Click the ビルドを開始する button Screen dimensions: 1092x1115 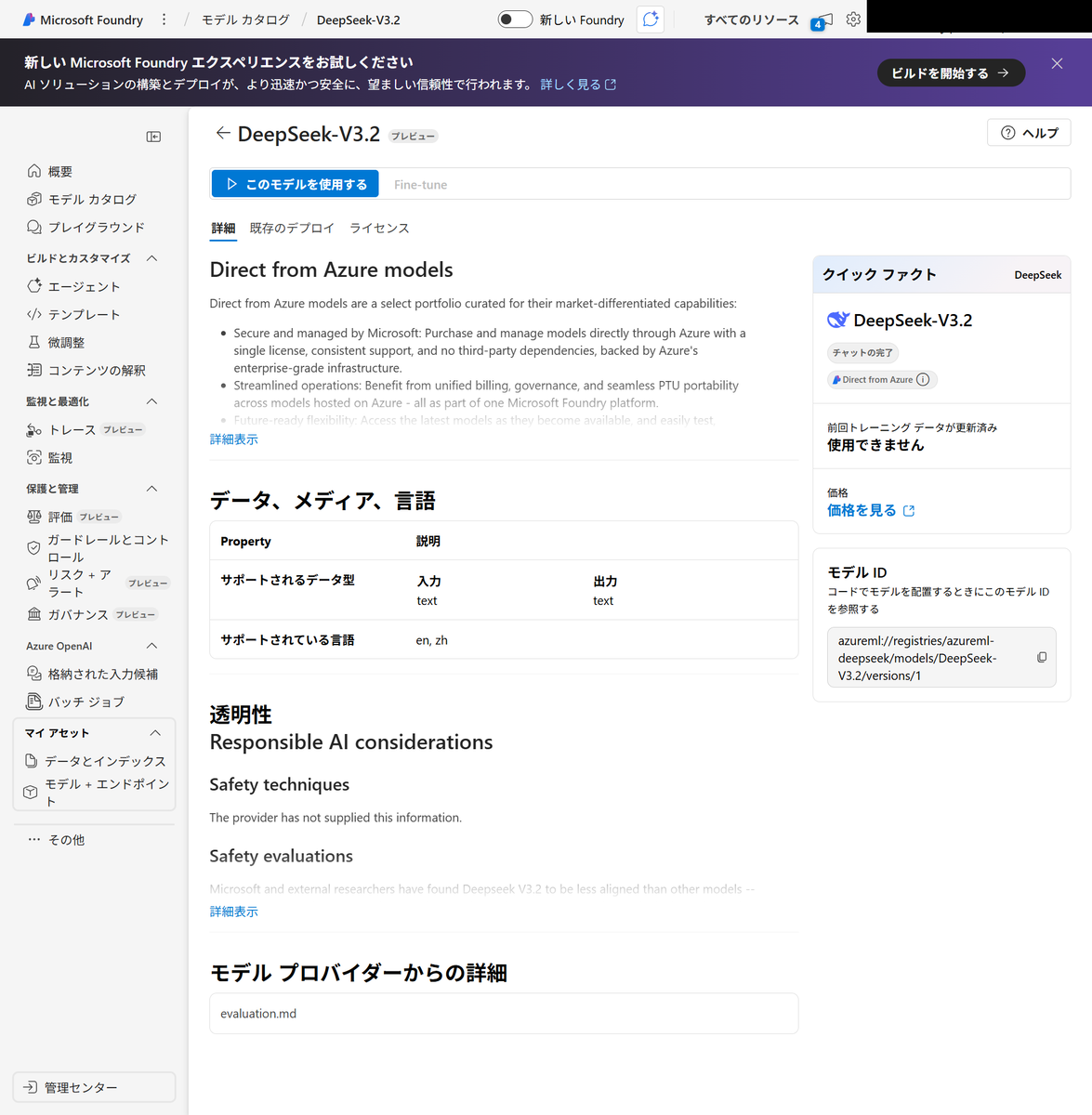(951, 72)
